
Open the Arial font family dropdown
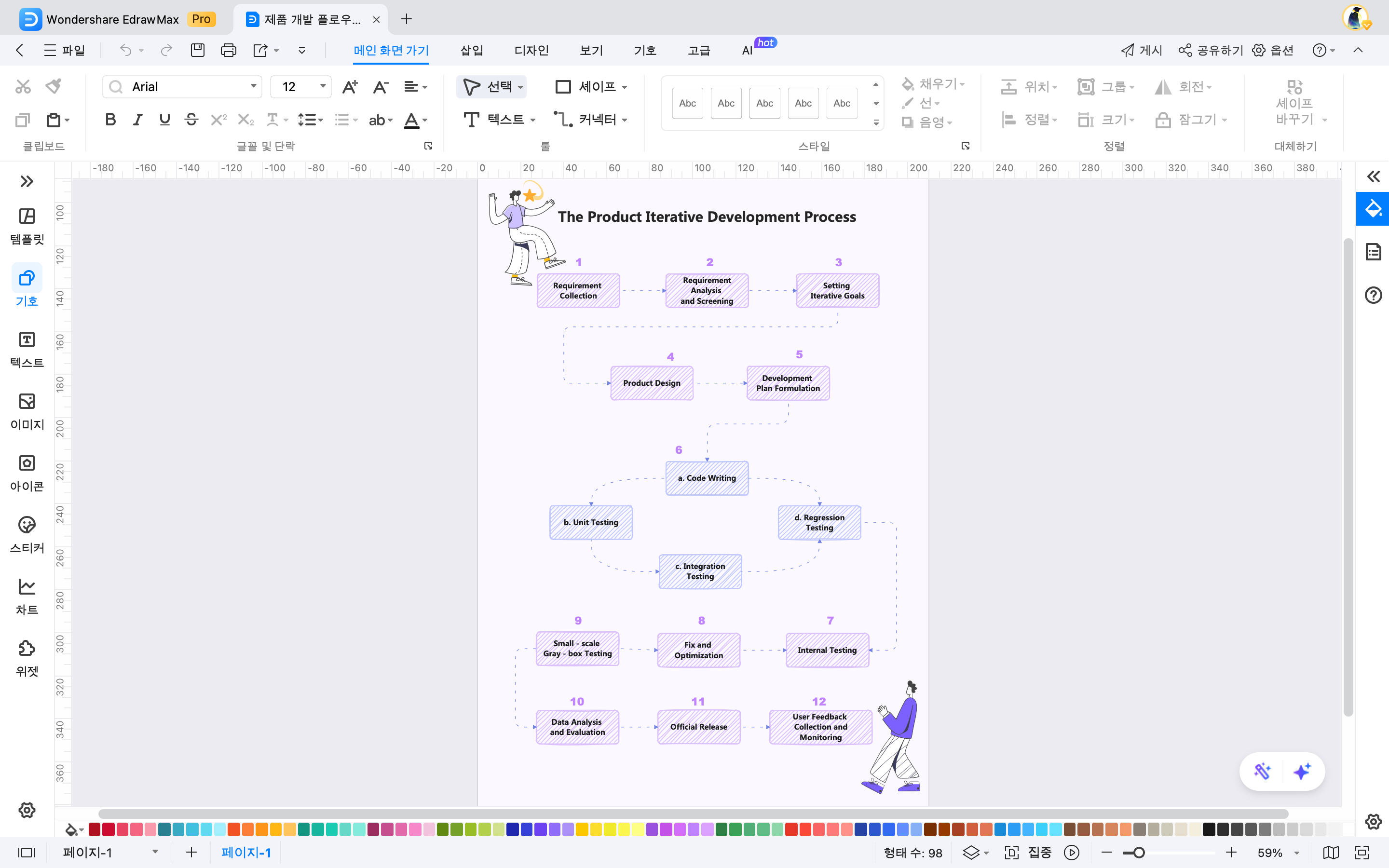(253, 86)
